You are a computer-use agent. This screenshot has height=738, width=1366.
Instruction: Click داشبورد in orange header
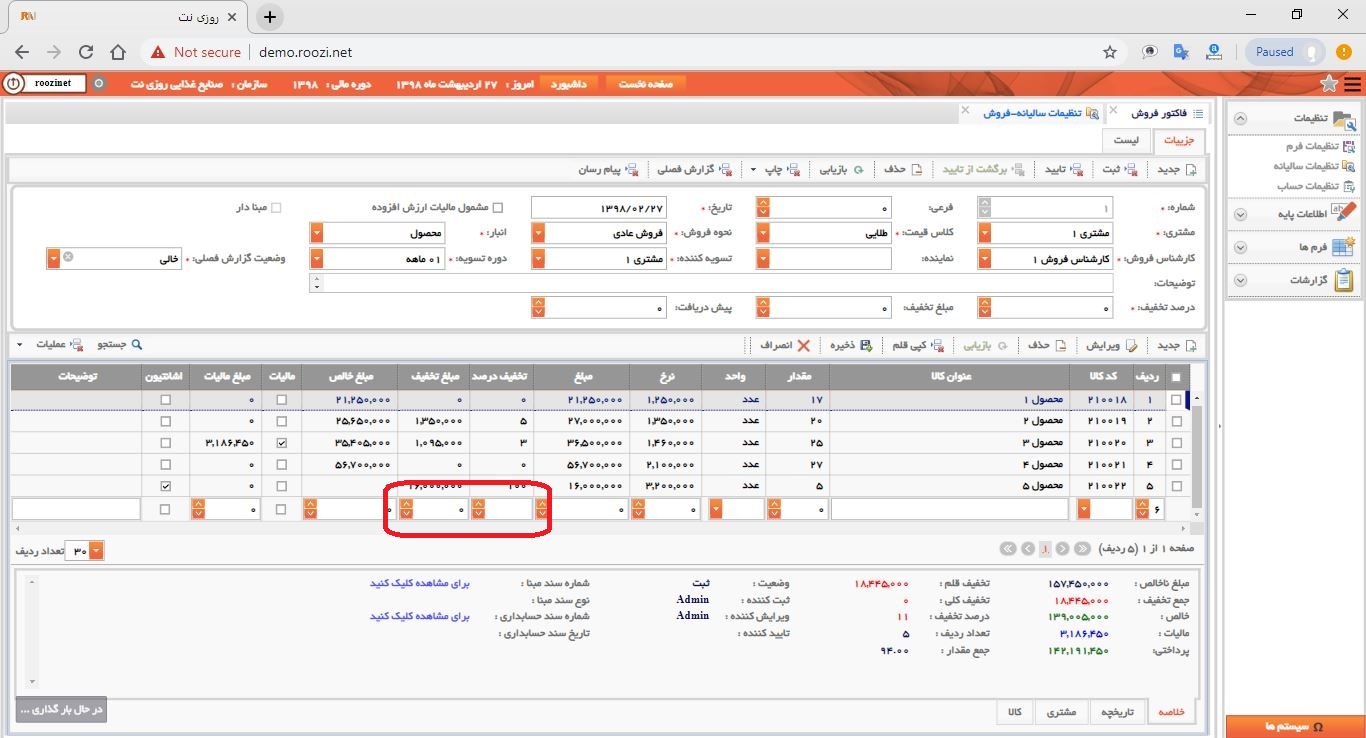(570, 84)
